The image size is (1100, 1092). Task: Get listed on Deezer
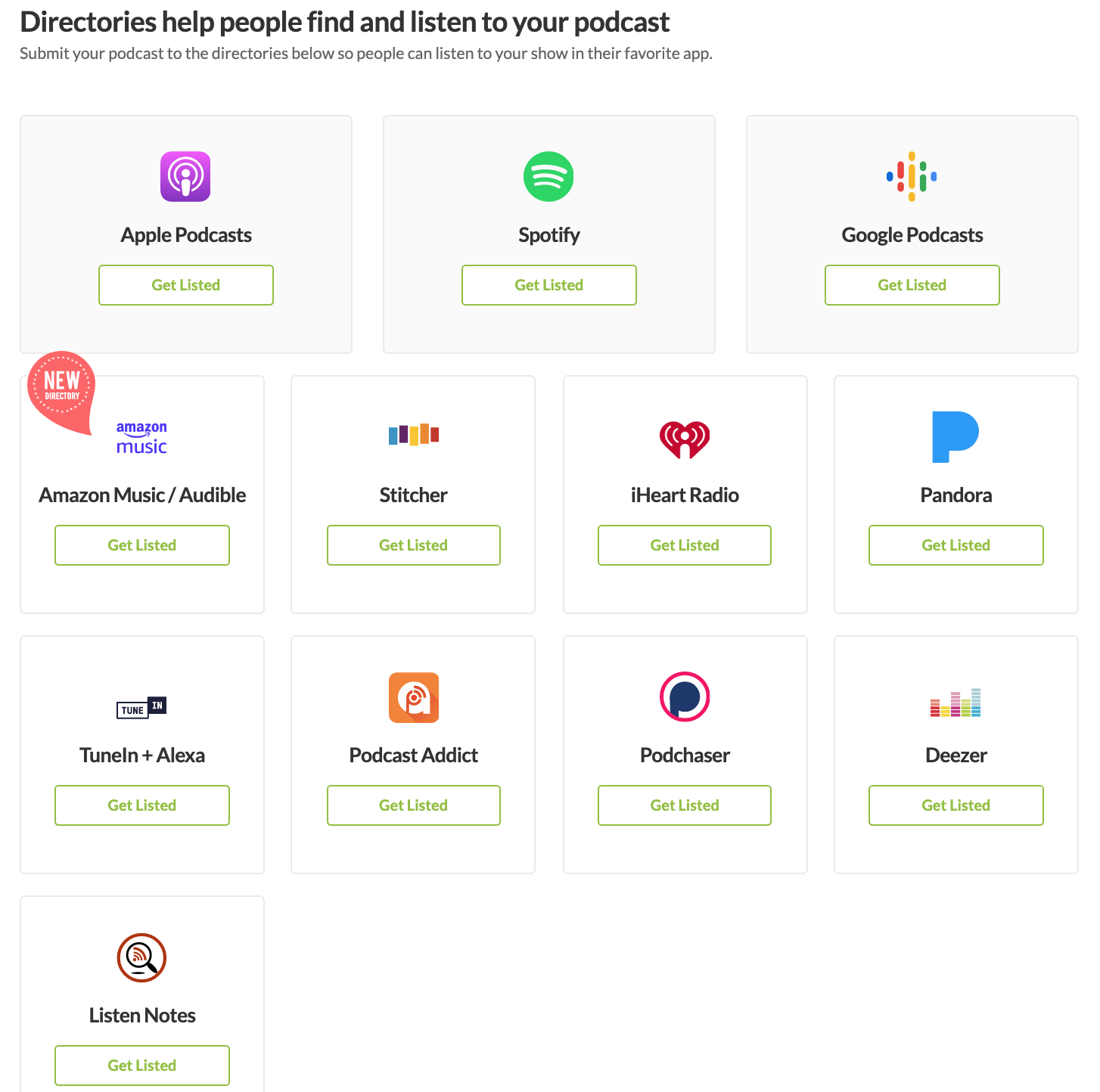956,805
